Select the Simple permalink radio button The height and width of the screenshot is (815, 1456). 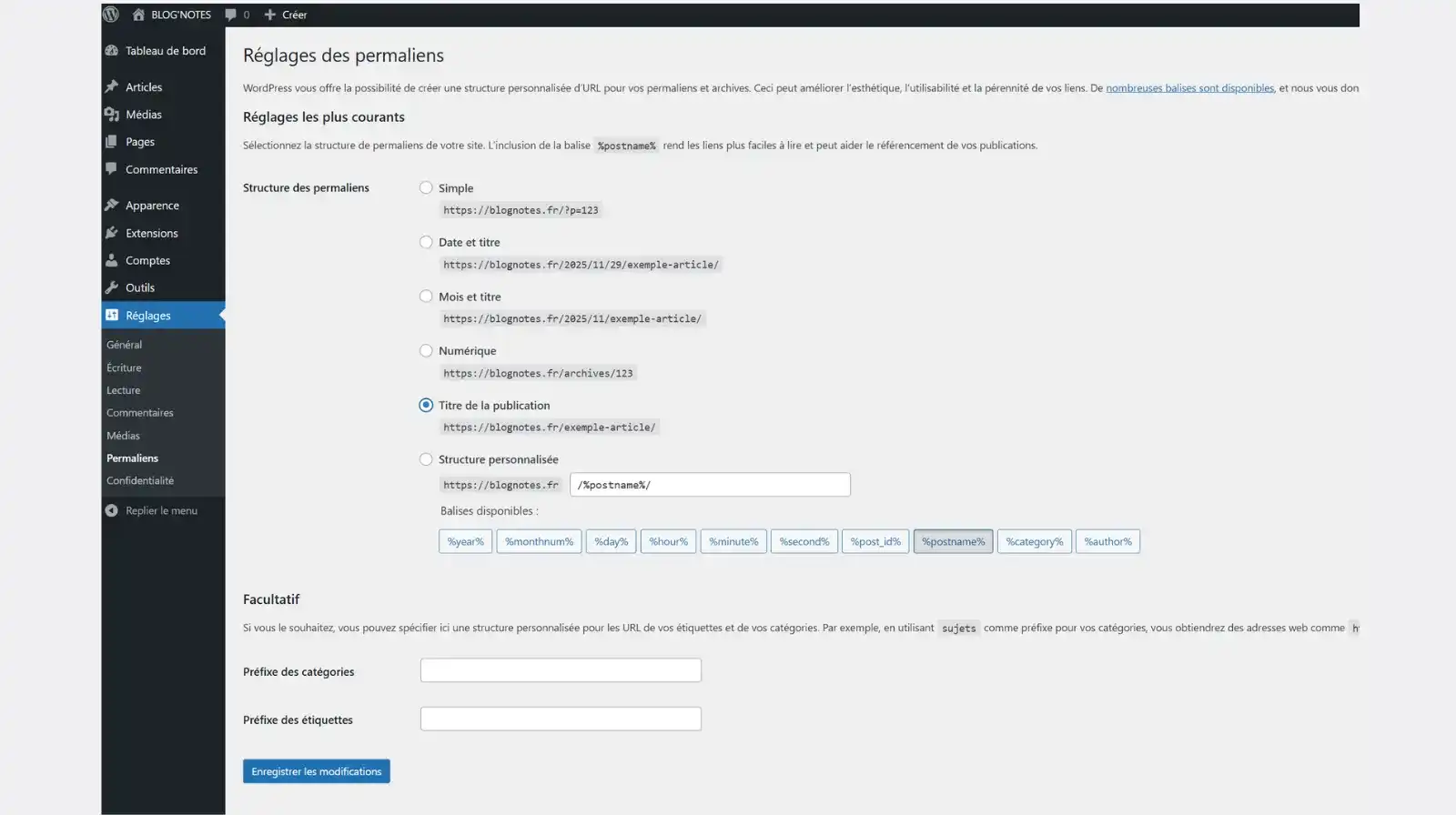[x=426, y=187]
